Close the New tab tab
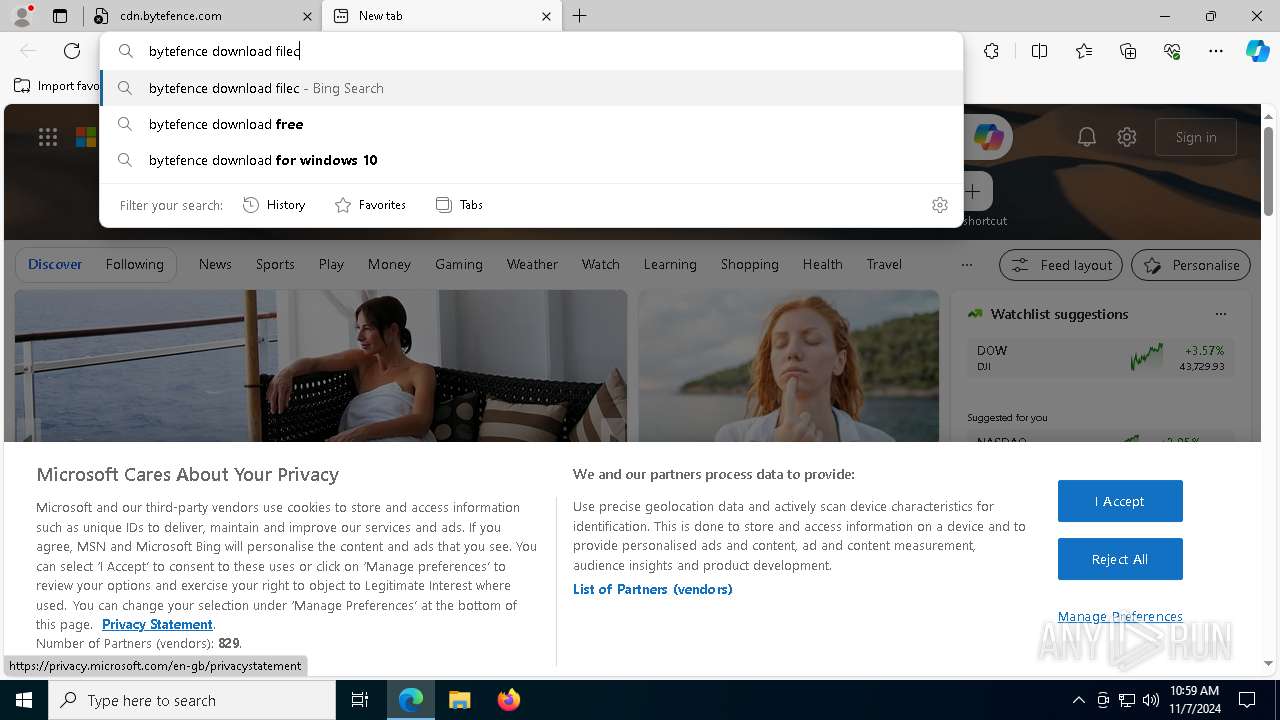1280x720 pixels. pyautogui.click(x=546, y=16)
